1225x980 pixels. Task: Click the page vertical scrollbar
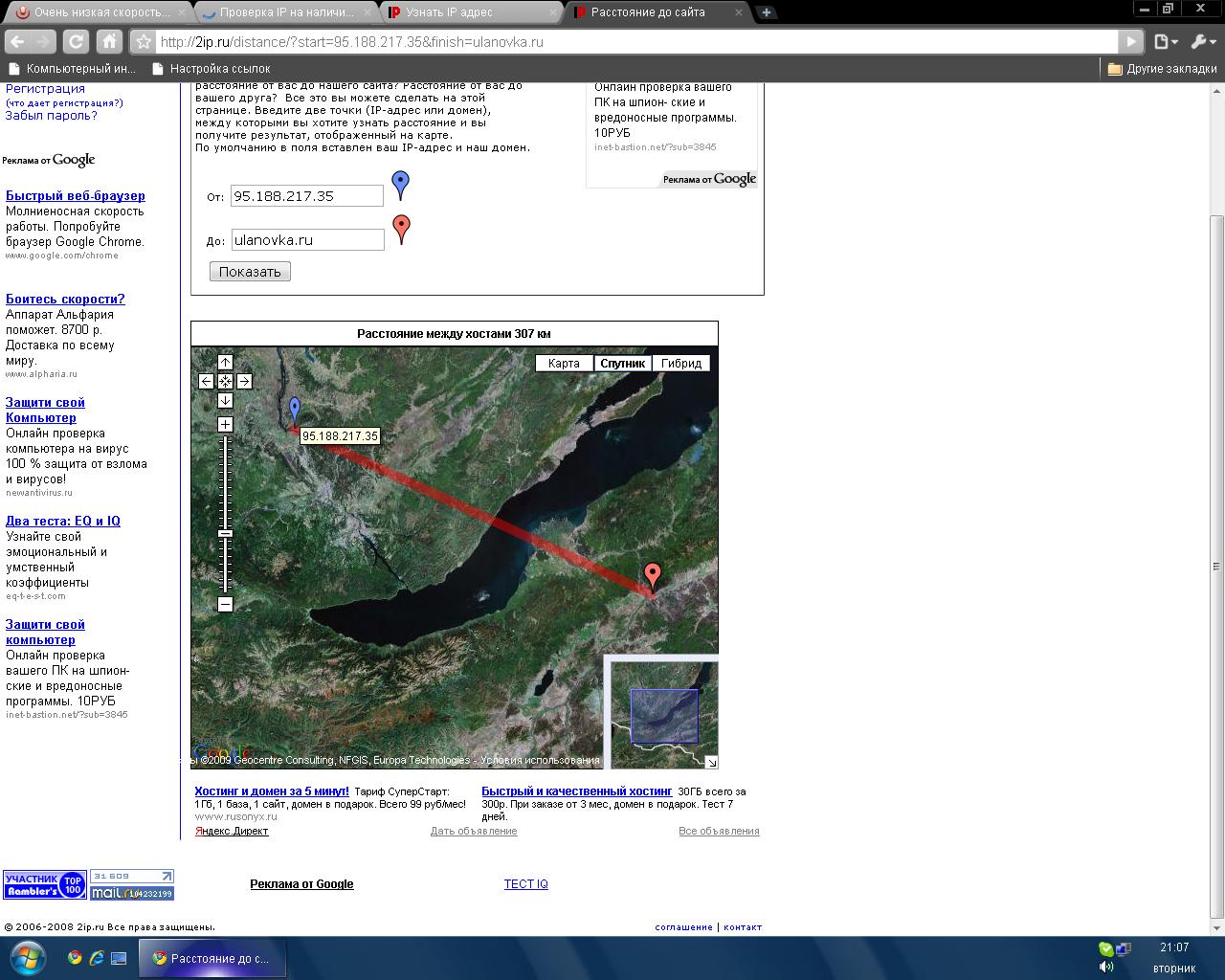point(1216,565)
